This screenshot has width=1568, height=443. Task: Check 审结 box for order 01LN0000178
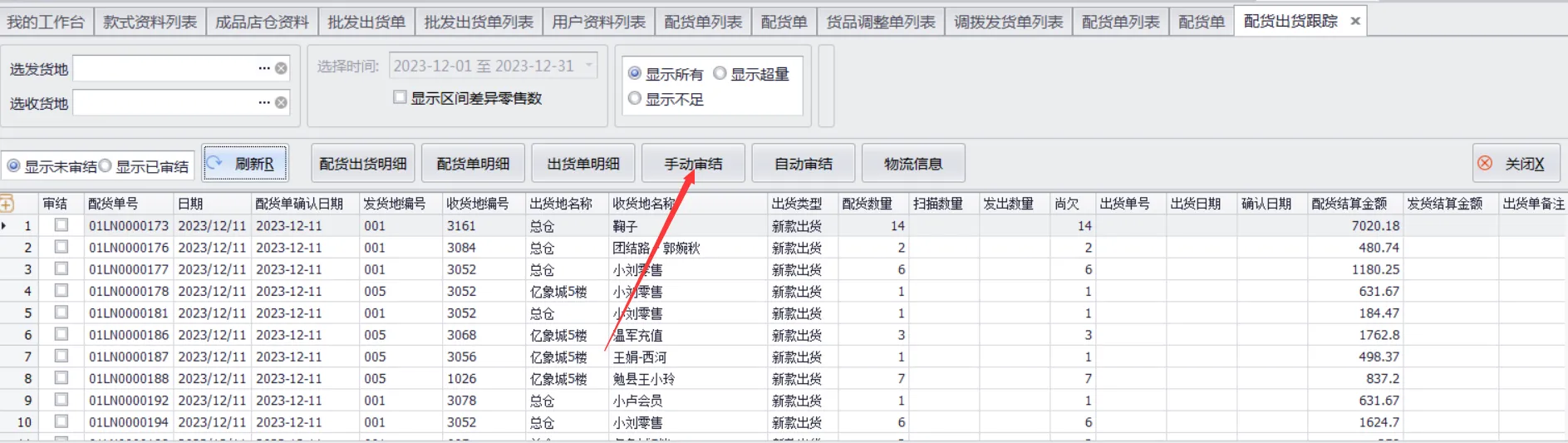pyautogui.click(x=61, y=291)
